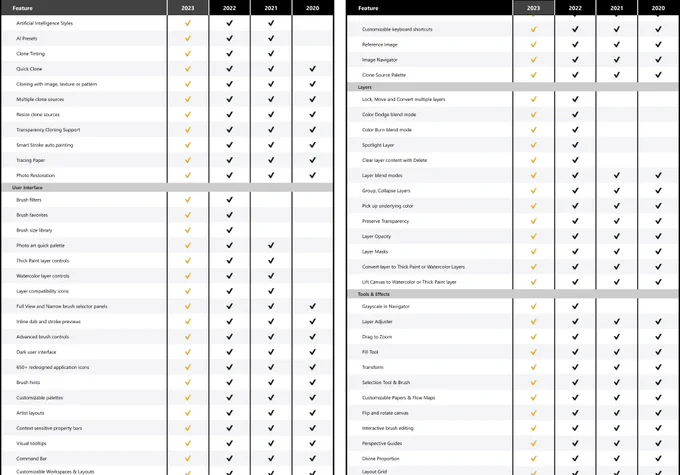This screenshot has height=475, width=680.
Task: Click Convert layer to Thick Paint or Watercolor Layers
Action: point(413,267)
